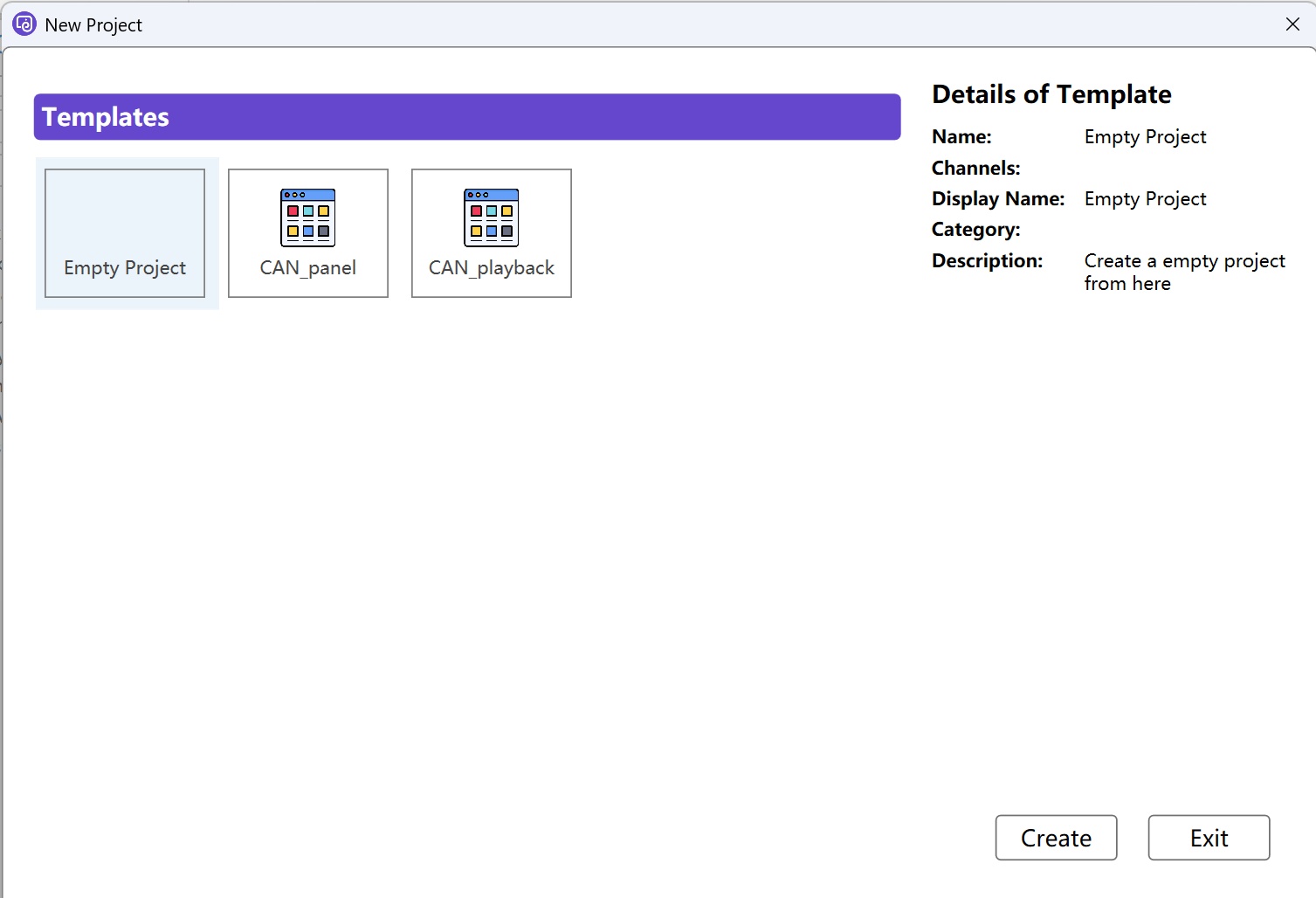Screen dimensions: 1316x898
Task: Click the Display Name: field label
Action: point(998,199)
